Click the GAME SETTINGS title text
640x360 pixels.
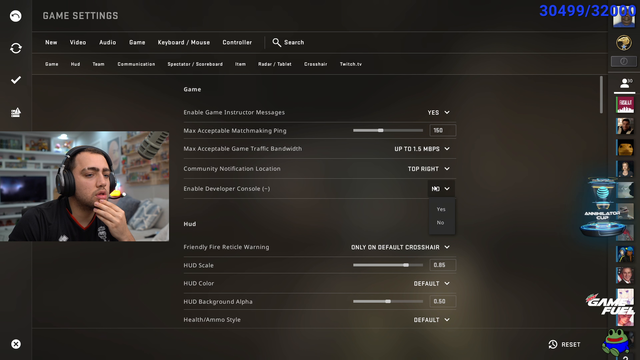click(x=80, y=16)
